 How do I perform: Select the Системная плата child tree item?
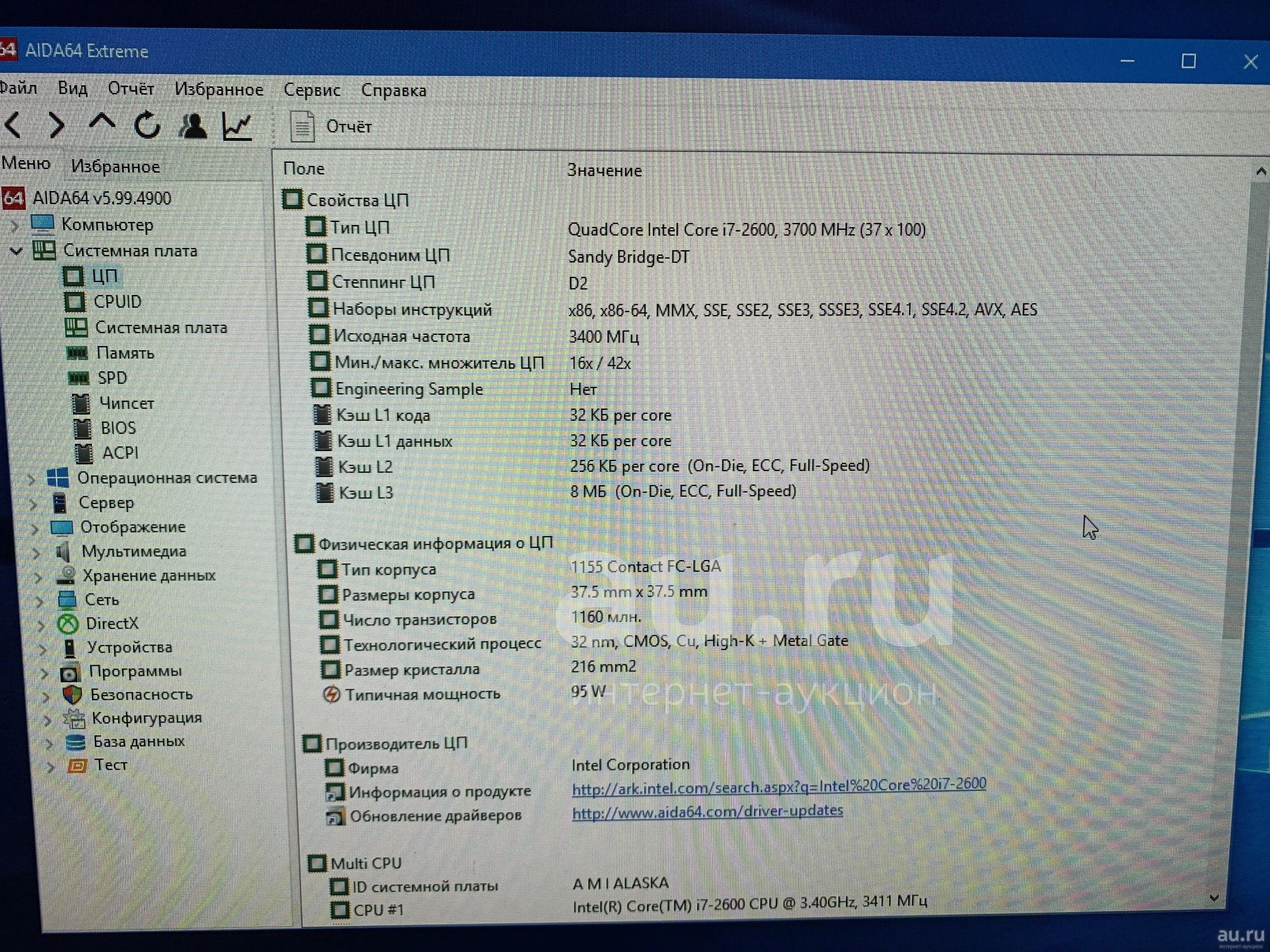[161, 328]
